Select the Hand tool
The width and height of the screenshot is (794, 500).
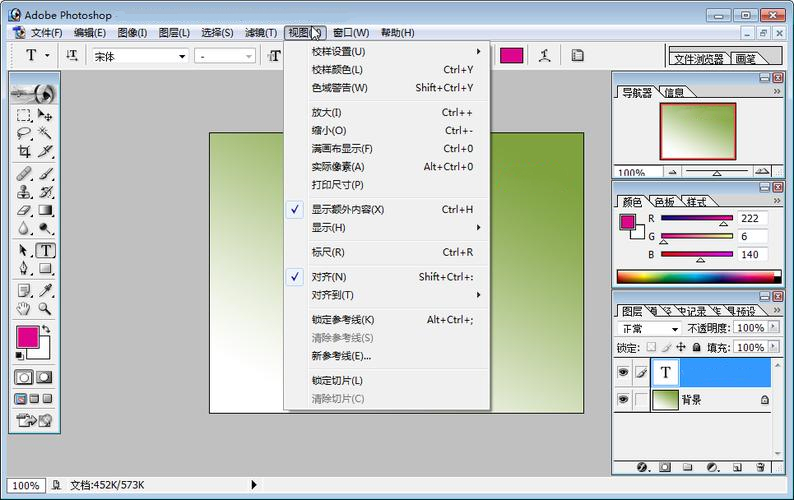(23, 308)
